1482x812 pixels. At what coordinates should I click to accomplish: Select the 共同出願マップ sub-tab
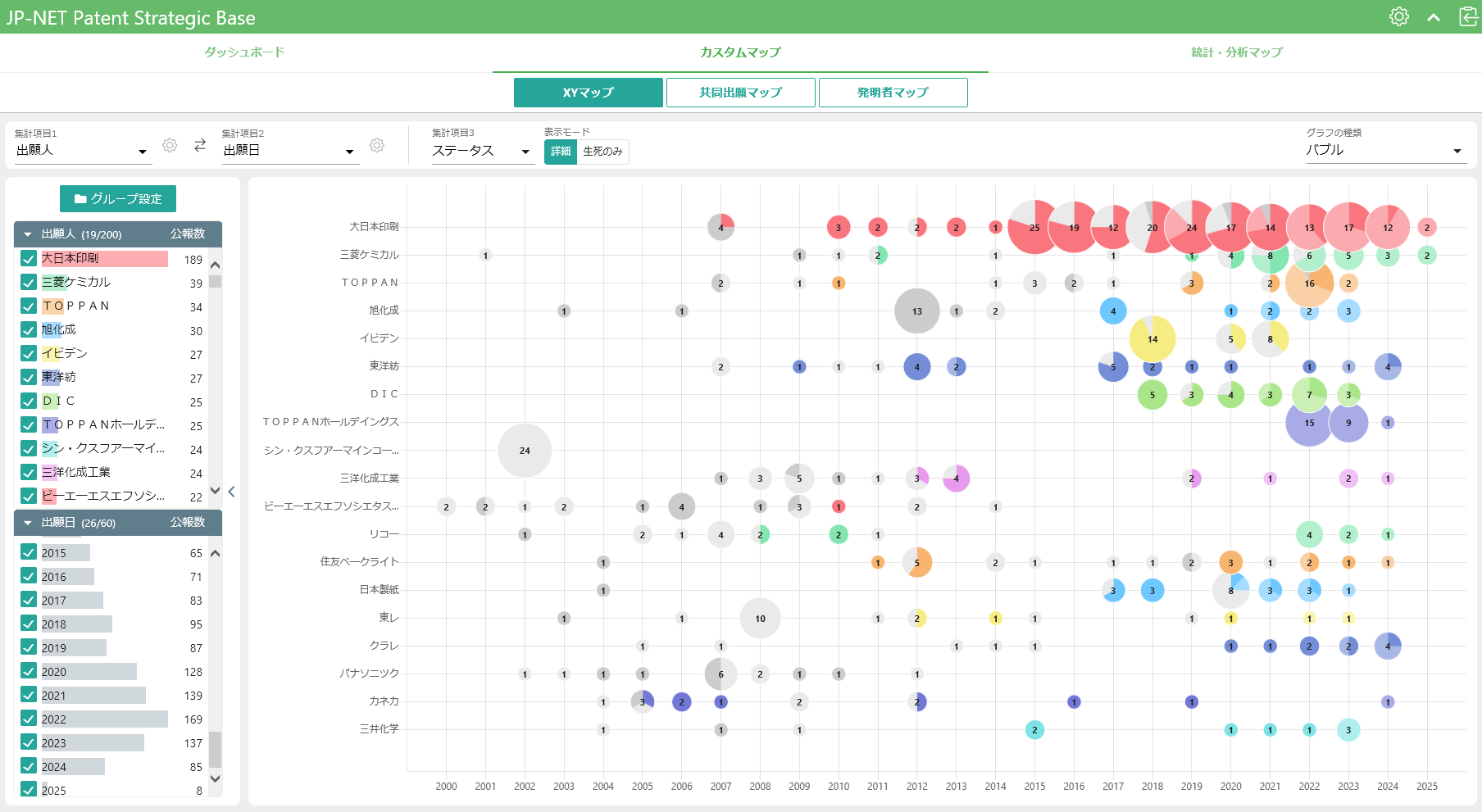[x=740, y=93]
